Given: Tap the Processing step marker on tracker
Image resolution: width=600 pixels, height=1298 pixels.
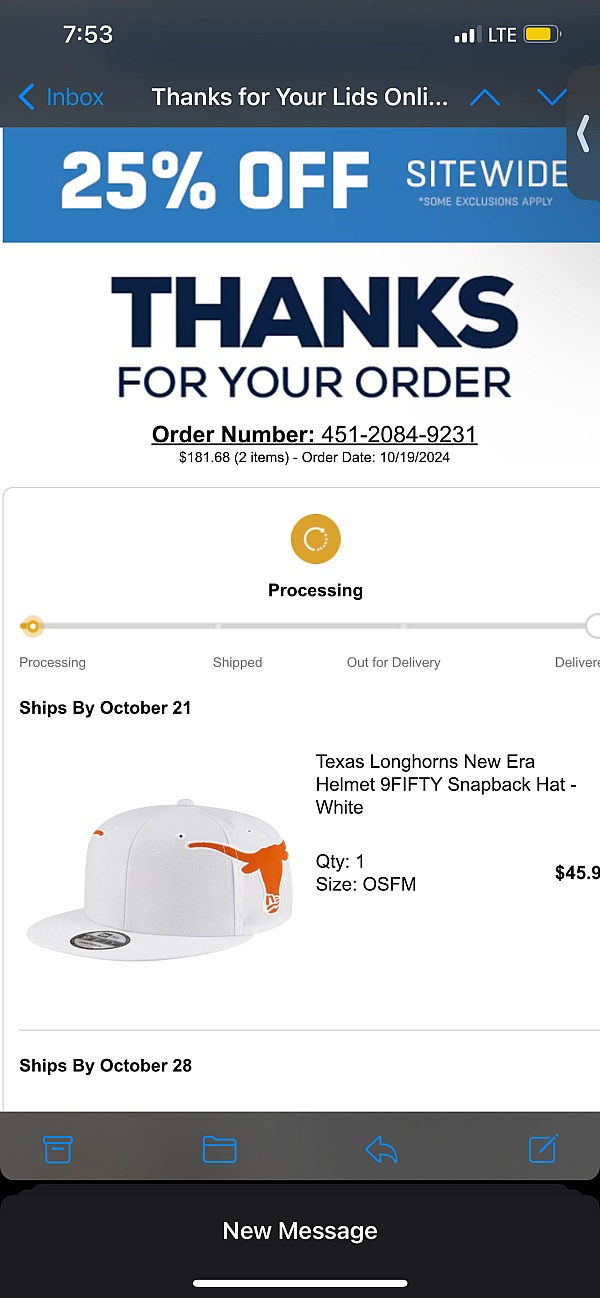Looking at the screenshot, I should pyautogui.click(x=32, y=627).
